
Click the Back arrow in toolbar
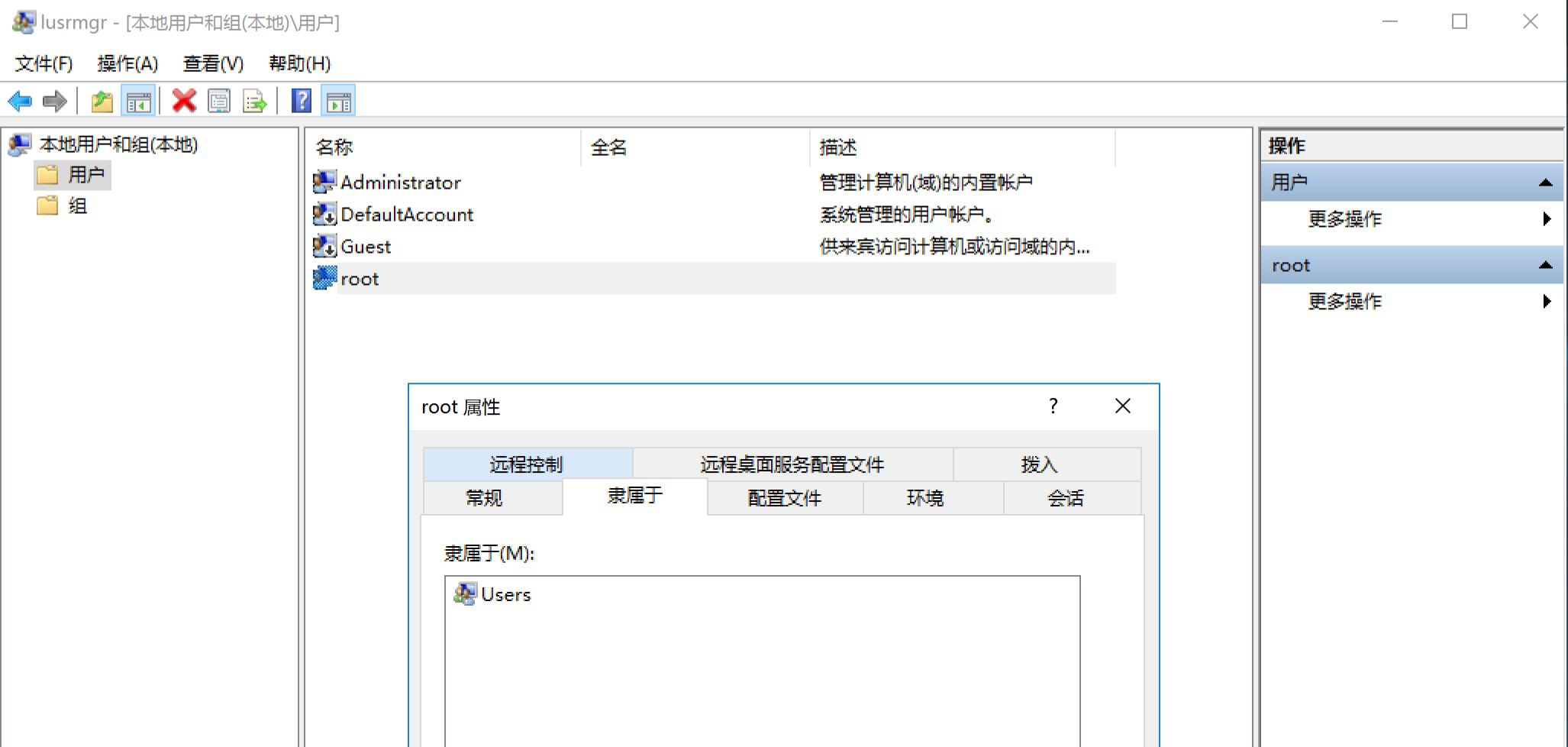(20, 101)
